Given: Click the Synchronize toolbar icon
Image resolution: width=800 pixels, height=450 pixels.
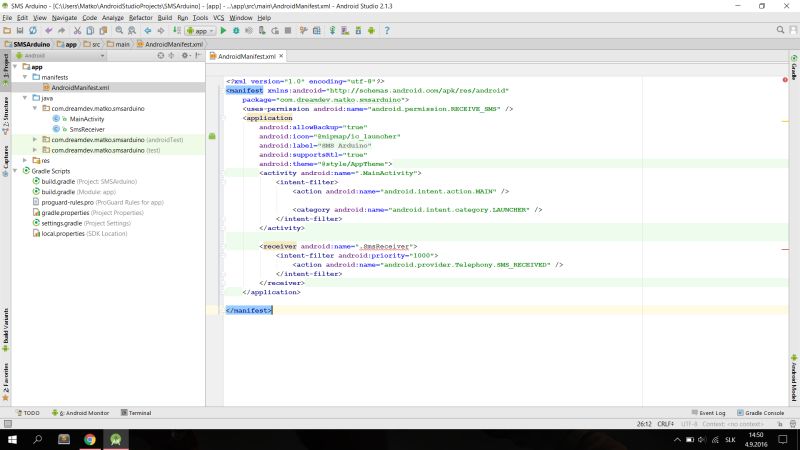Looking at the screenshot, I should coord(33,31).
